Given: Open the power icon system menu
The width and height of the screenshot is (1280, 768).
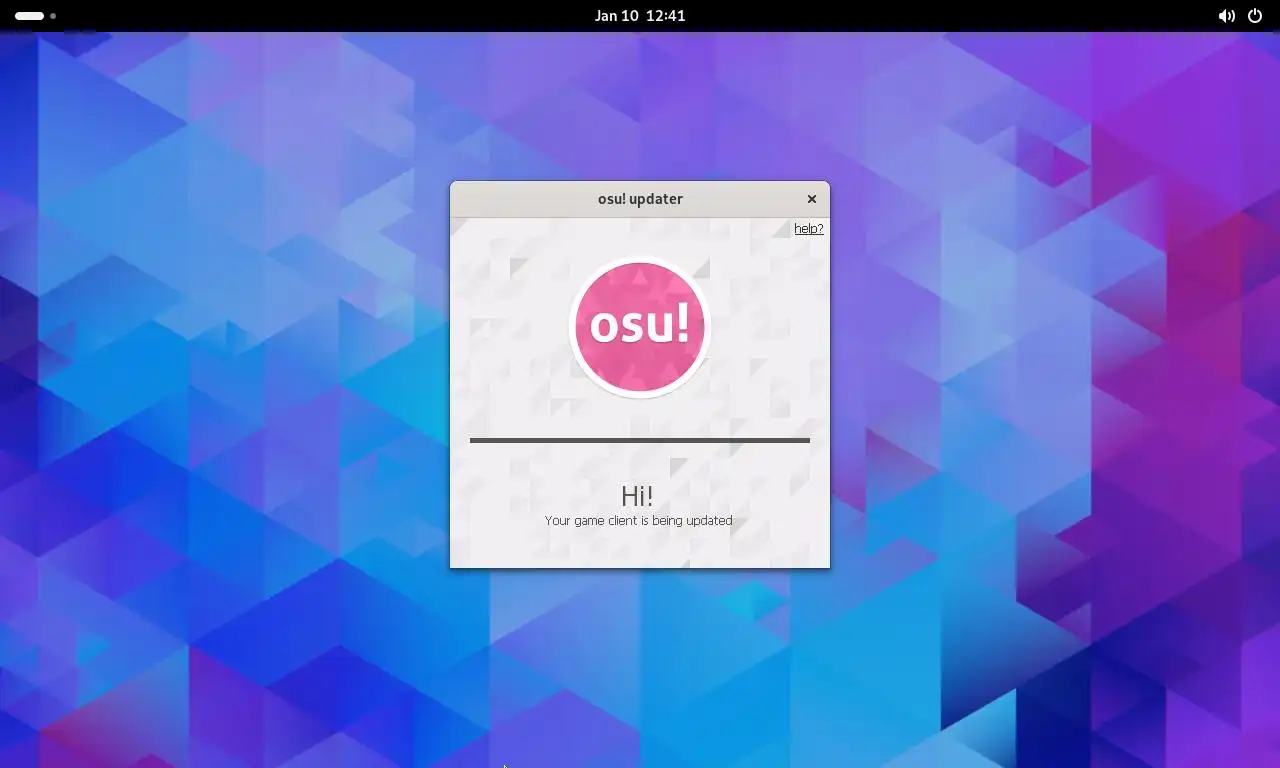Looking at the screenshot, I should coord(1255,16).
